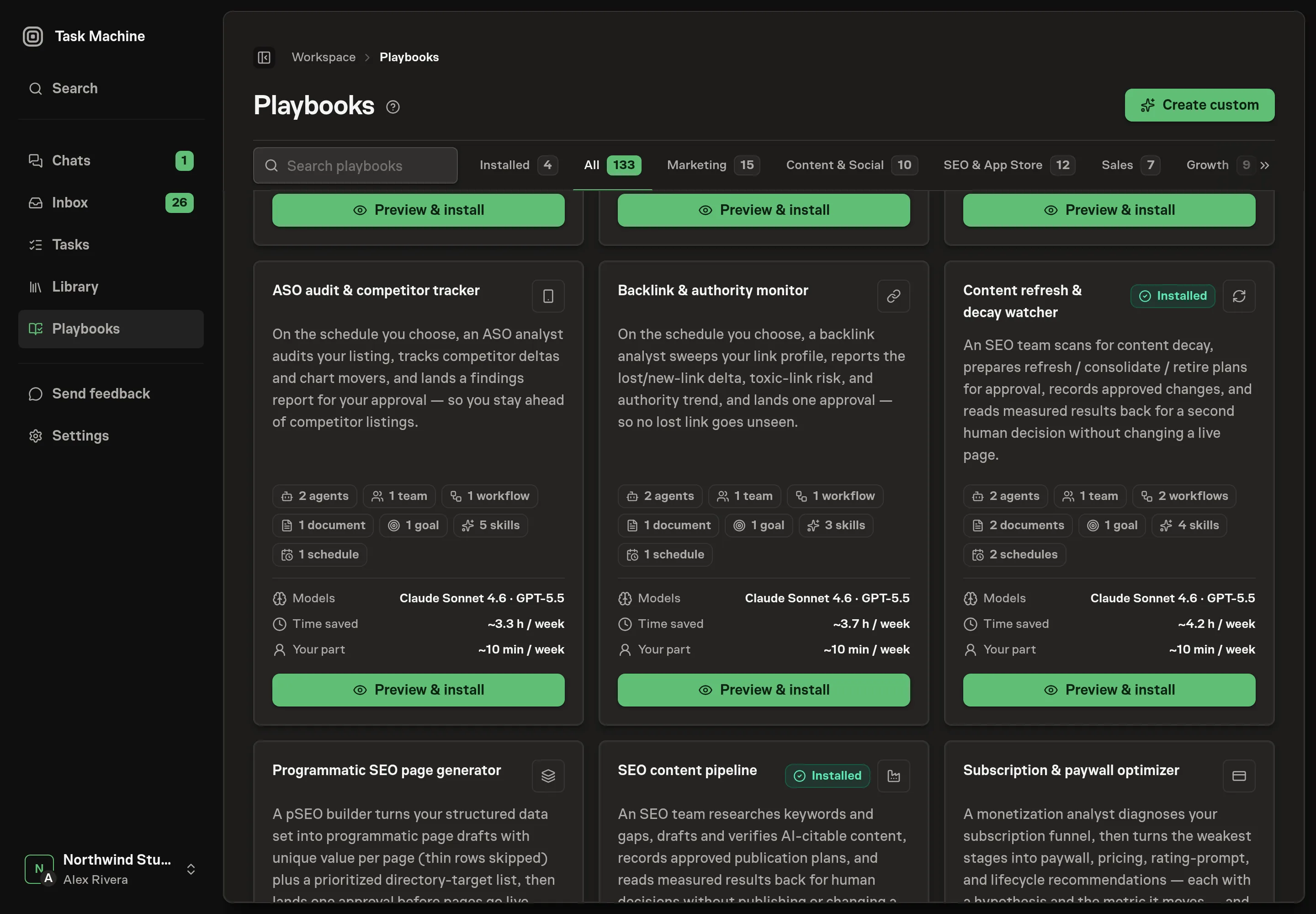The image size is (1316, 914).
Task: Click the Backlink monitor link icon
Action: pos(893,296)
